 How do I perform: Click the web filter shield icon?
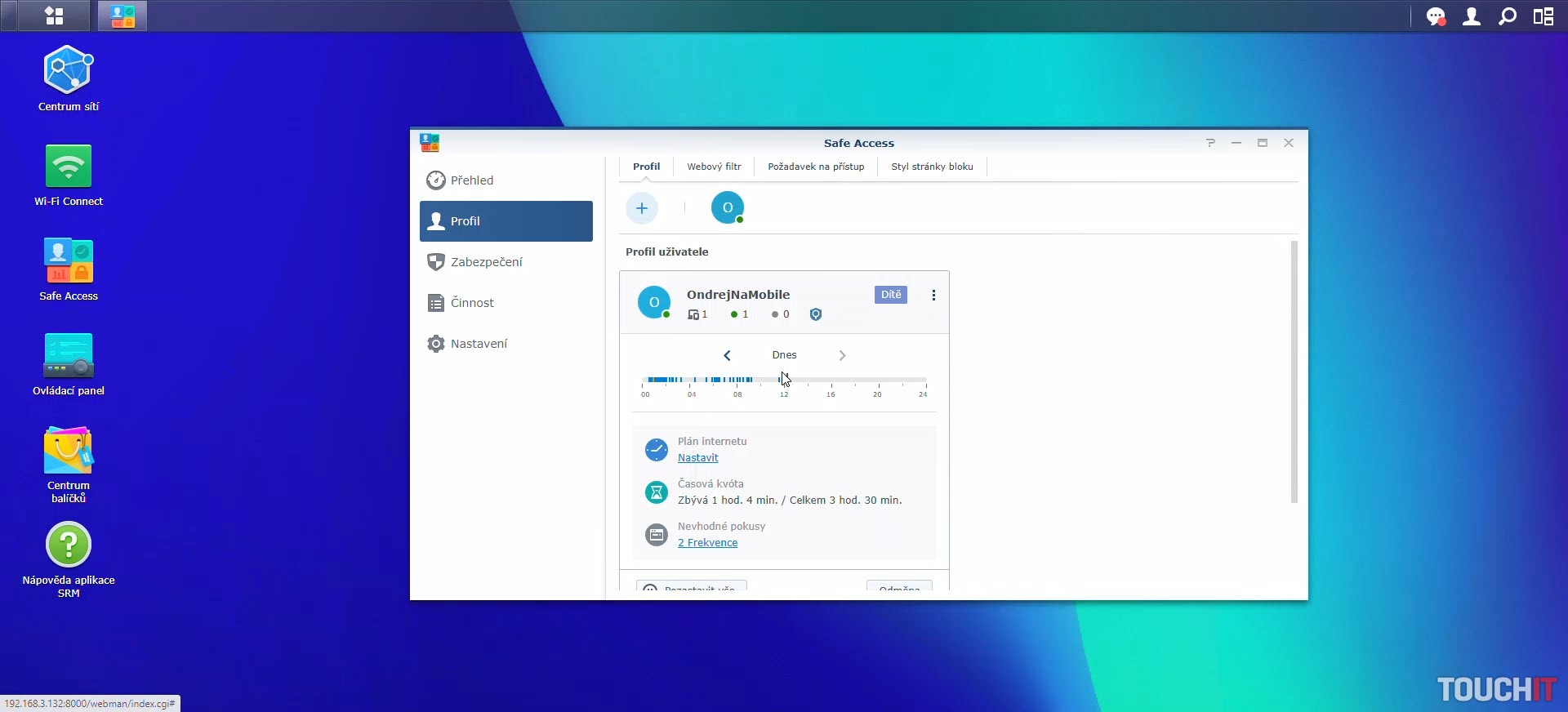[x=815, y=314]
